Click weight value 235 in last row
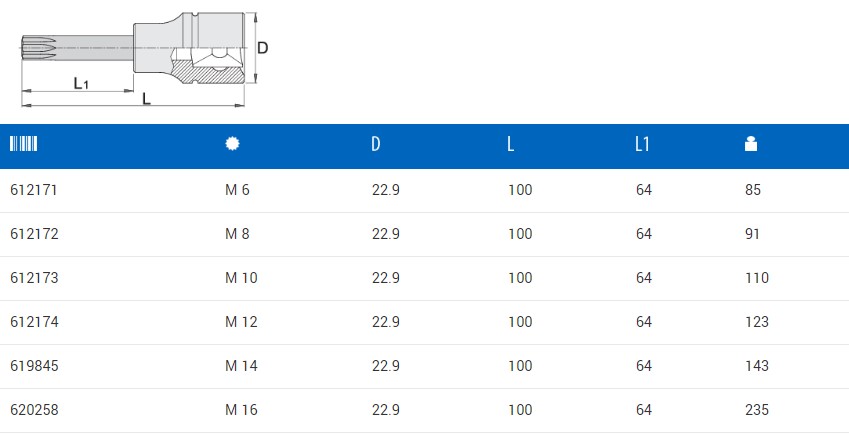The width and height of the screenshot is (849, 434). point(756,410)
